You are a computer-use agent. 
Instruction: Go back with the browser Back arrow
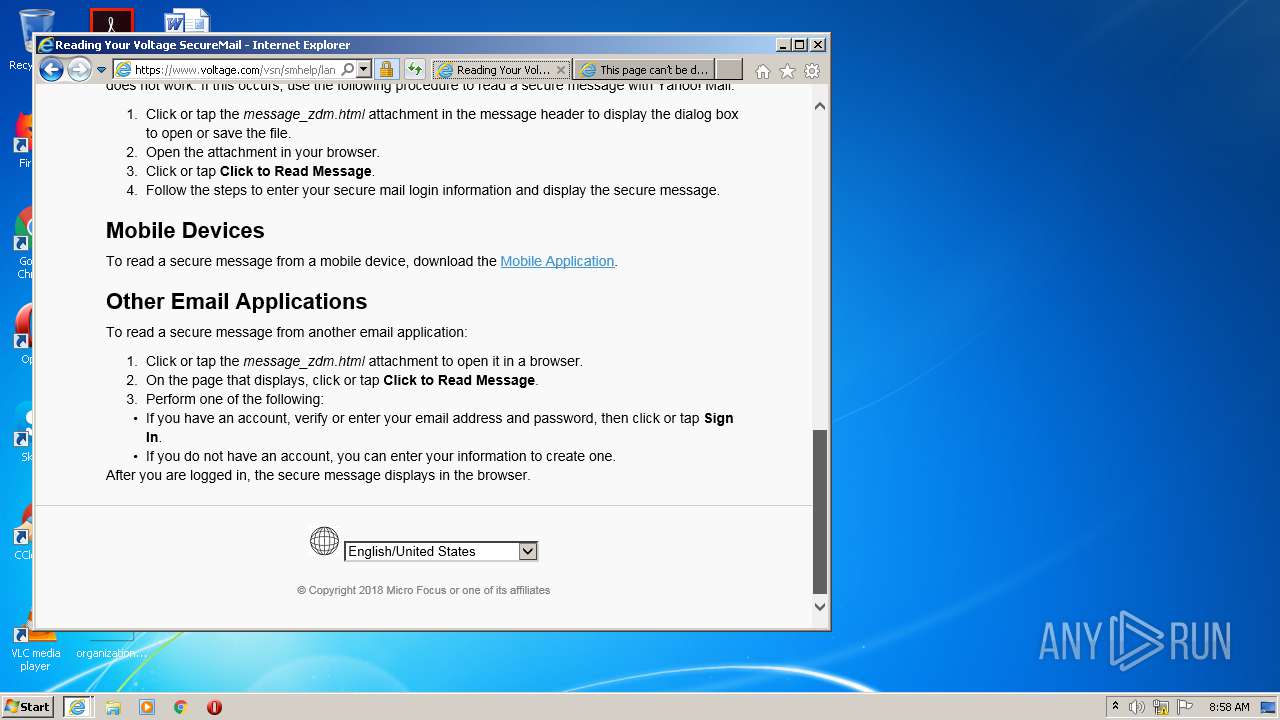(51, 69)
